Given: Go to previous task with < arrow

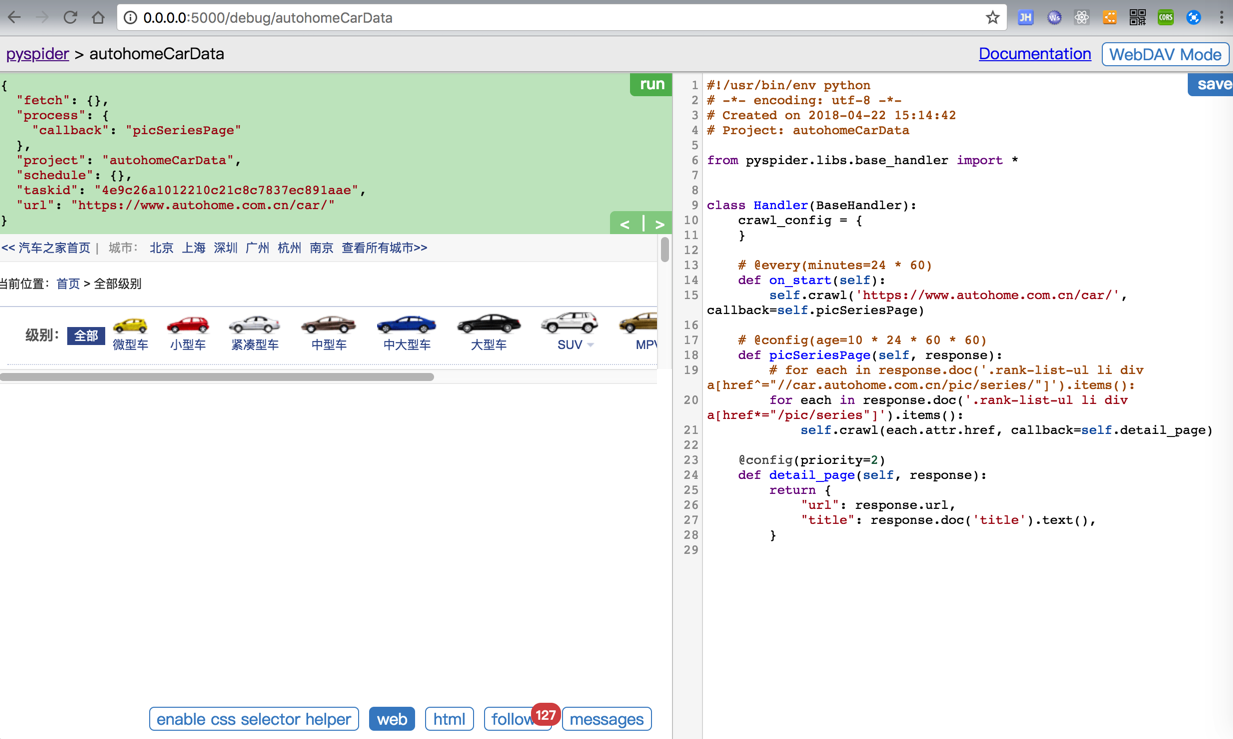Looking at the screenshot, I should point(625,224).
